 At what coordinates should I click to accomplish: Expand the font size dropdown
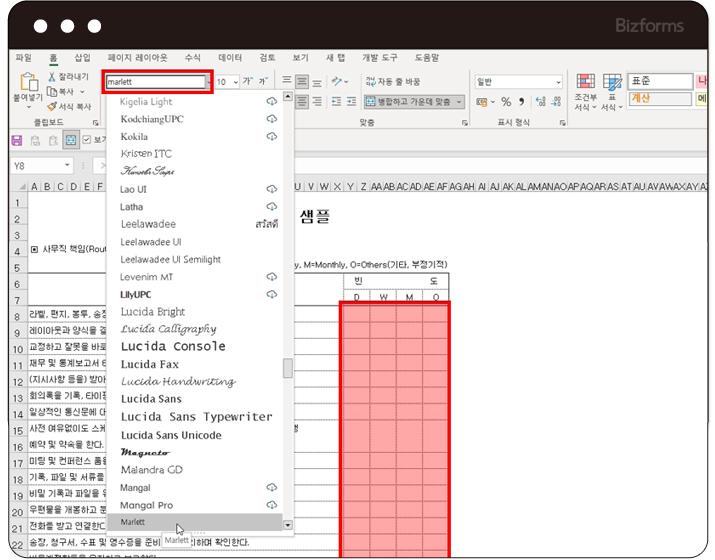234,81
